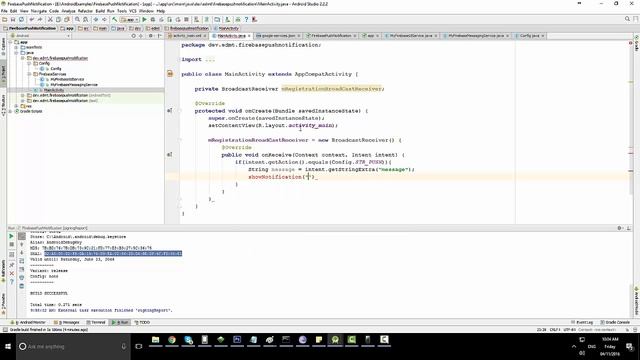
Task: Open the Android project view dropdown
Action: click(41, 36)
